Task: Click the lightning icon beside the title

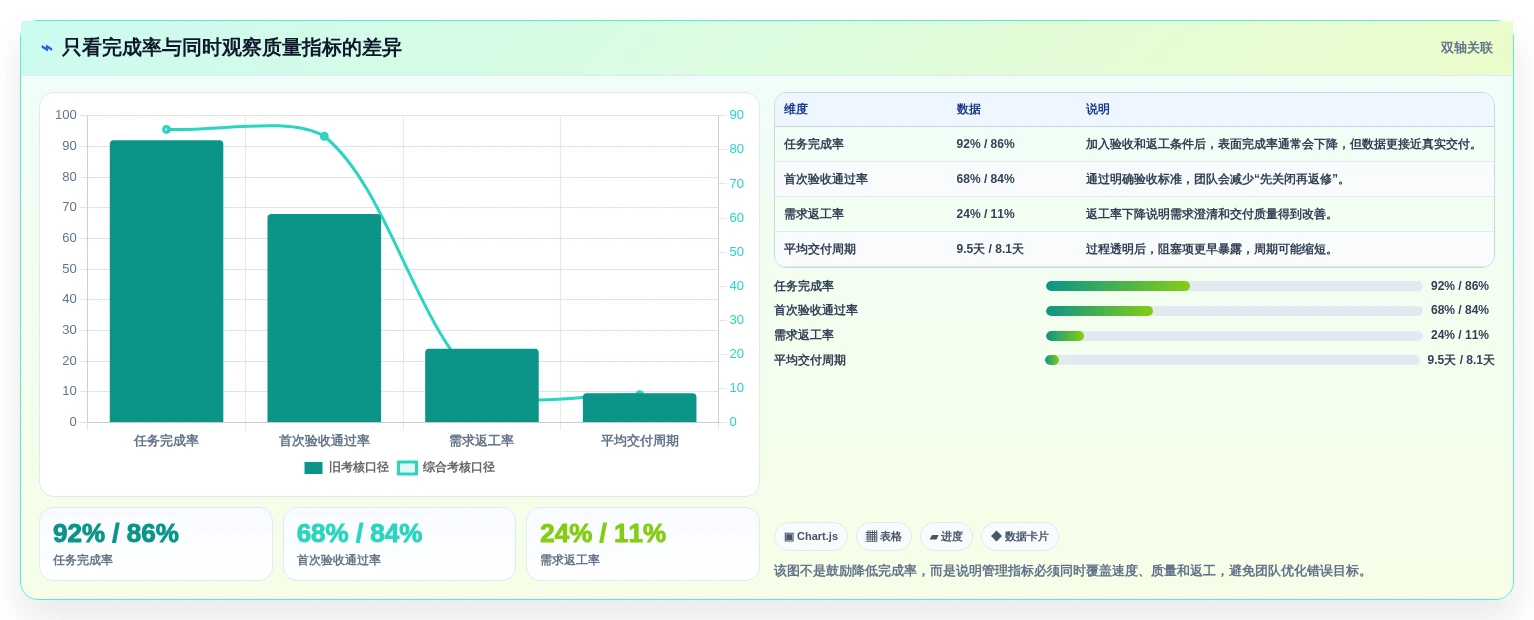Action: (47, 48)
